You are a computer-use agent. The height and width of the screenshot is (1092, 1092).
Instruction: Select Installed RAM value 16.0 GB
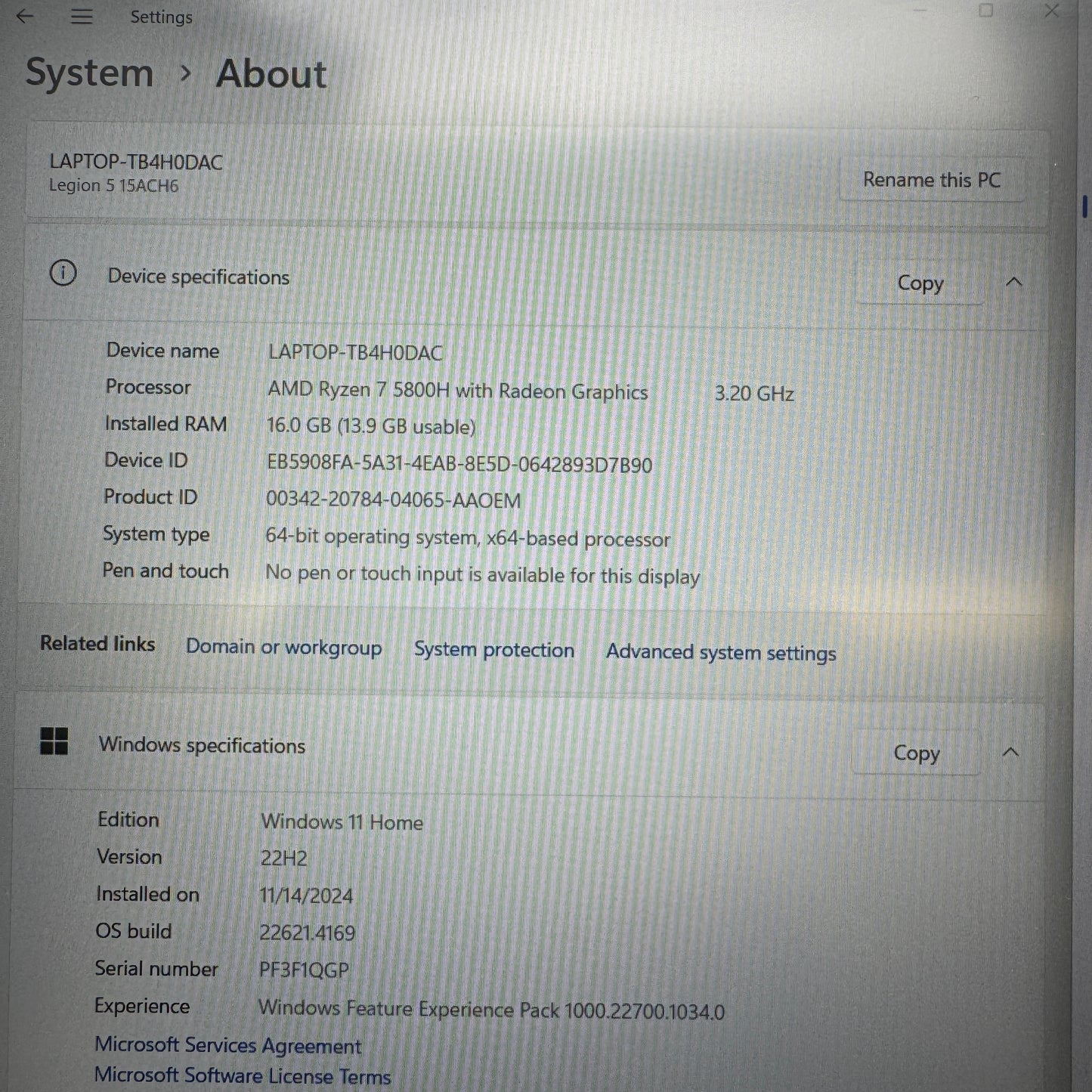click(371, 426)
